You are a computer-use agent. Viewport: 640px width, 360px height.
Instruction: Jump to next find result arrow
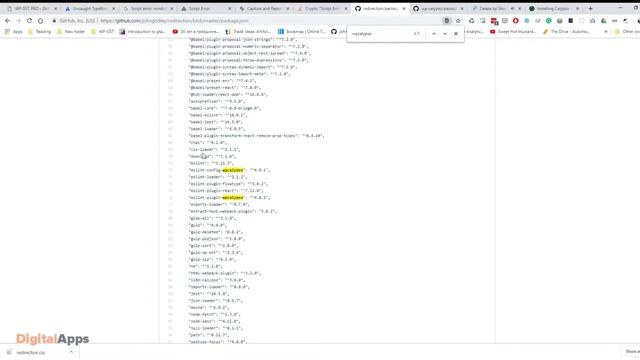tap(445, 34)
